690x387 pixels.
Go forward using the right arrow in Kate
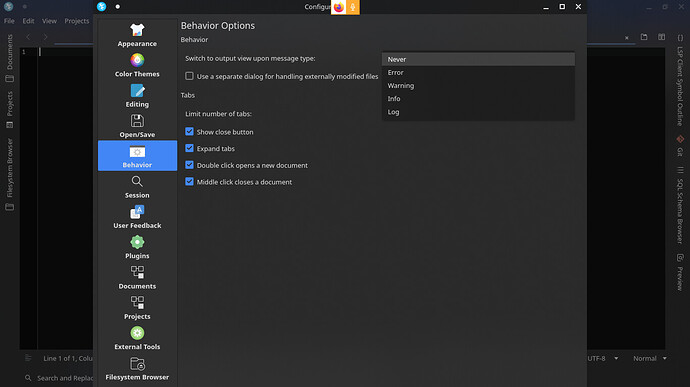point(45,37)
